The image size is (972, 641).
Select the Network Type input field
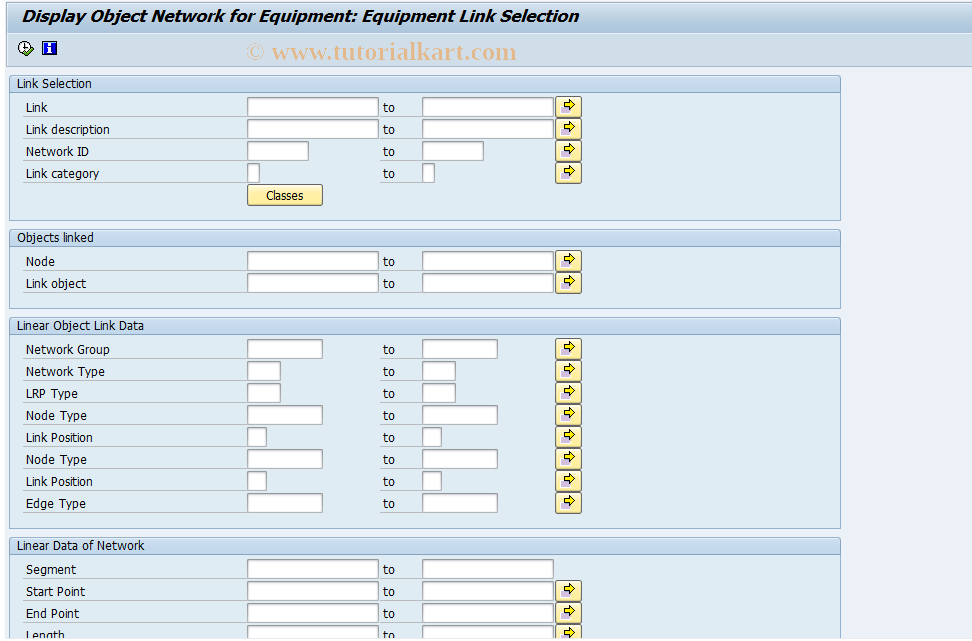pos(263,370)
